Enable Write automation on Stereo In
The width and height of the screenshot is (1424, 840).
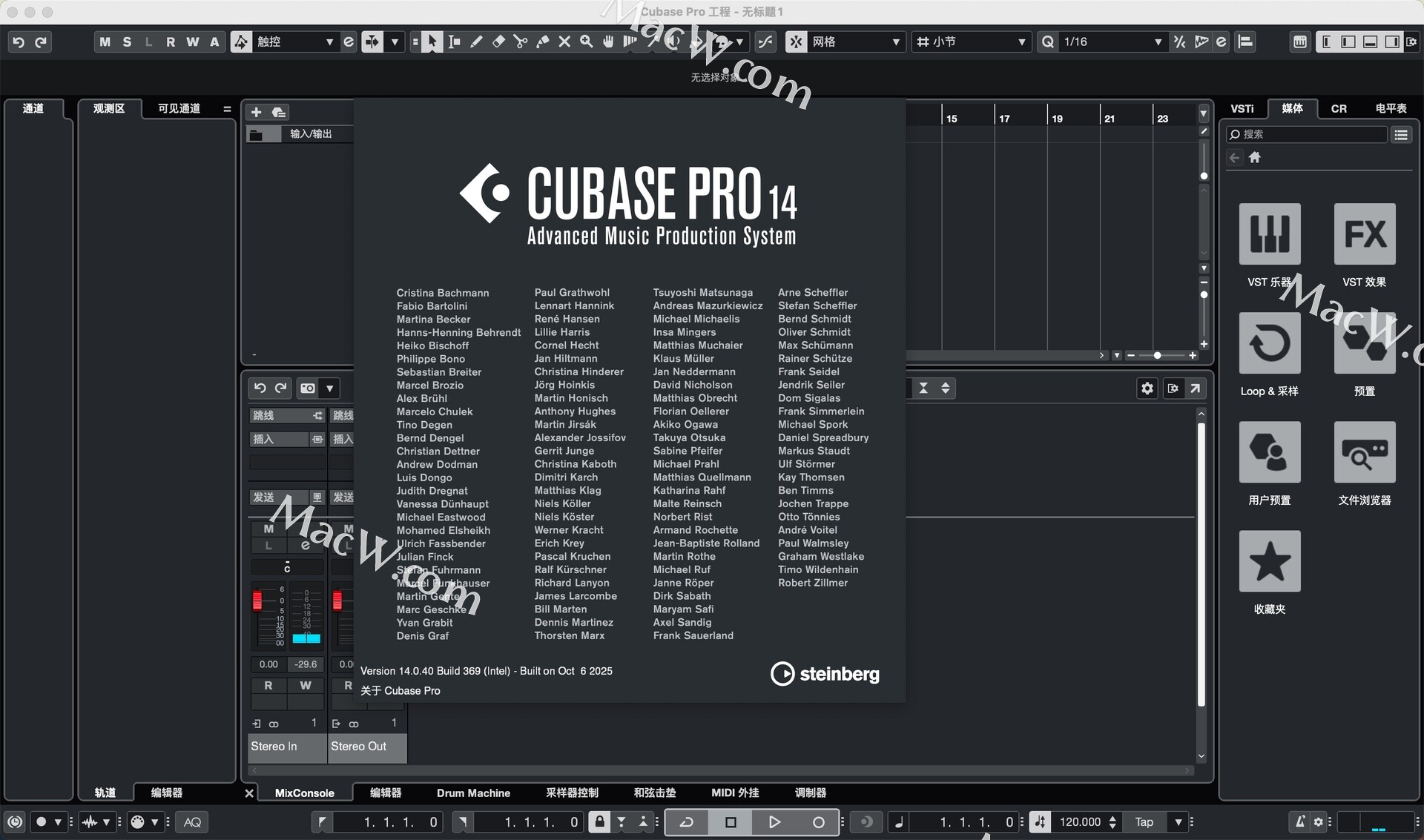[306, 685]
